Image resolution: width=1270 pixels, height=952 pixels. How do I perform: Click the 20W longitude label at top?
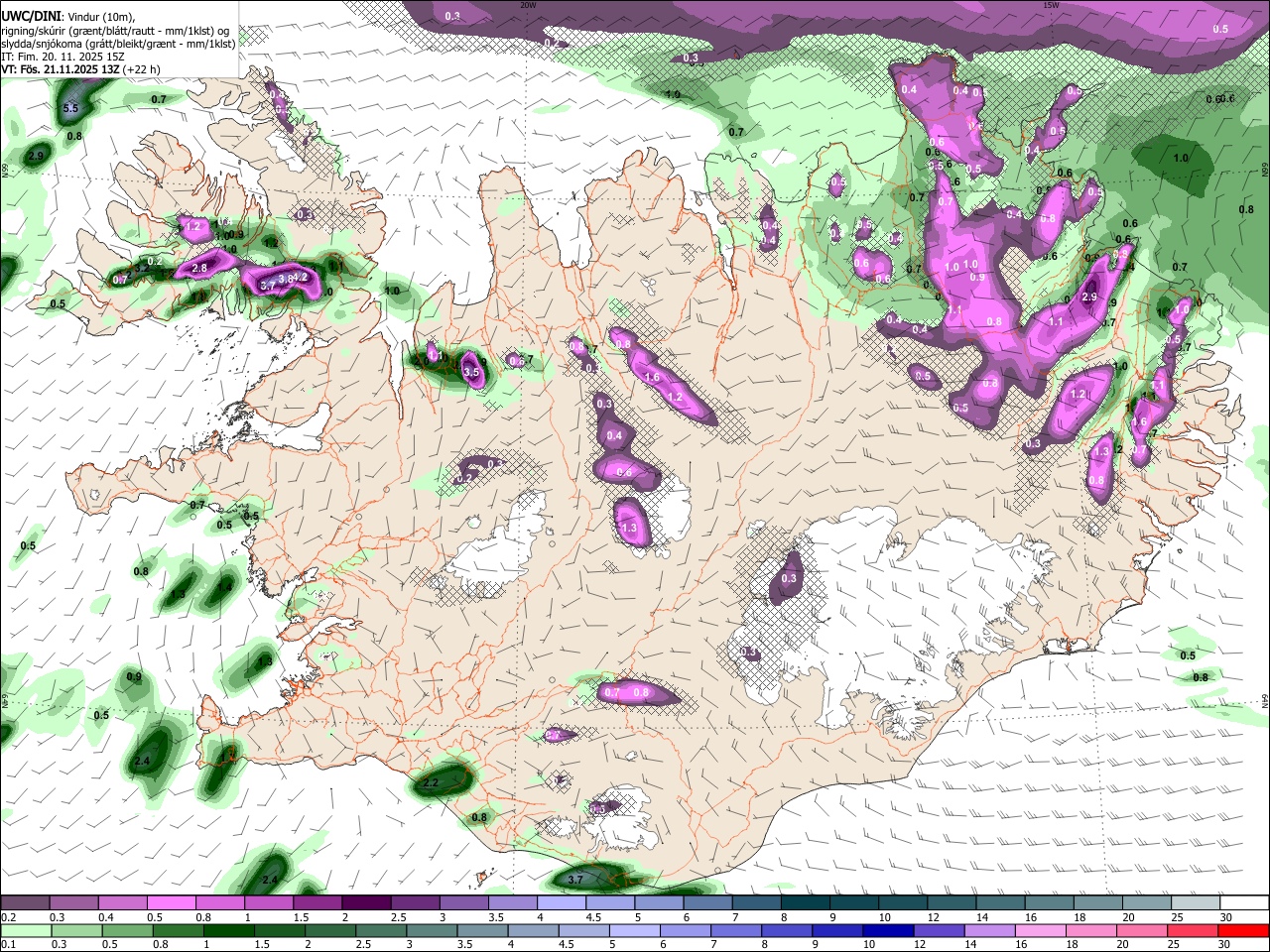[528, 5]
